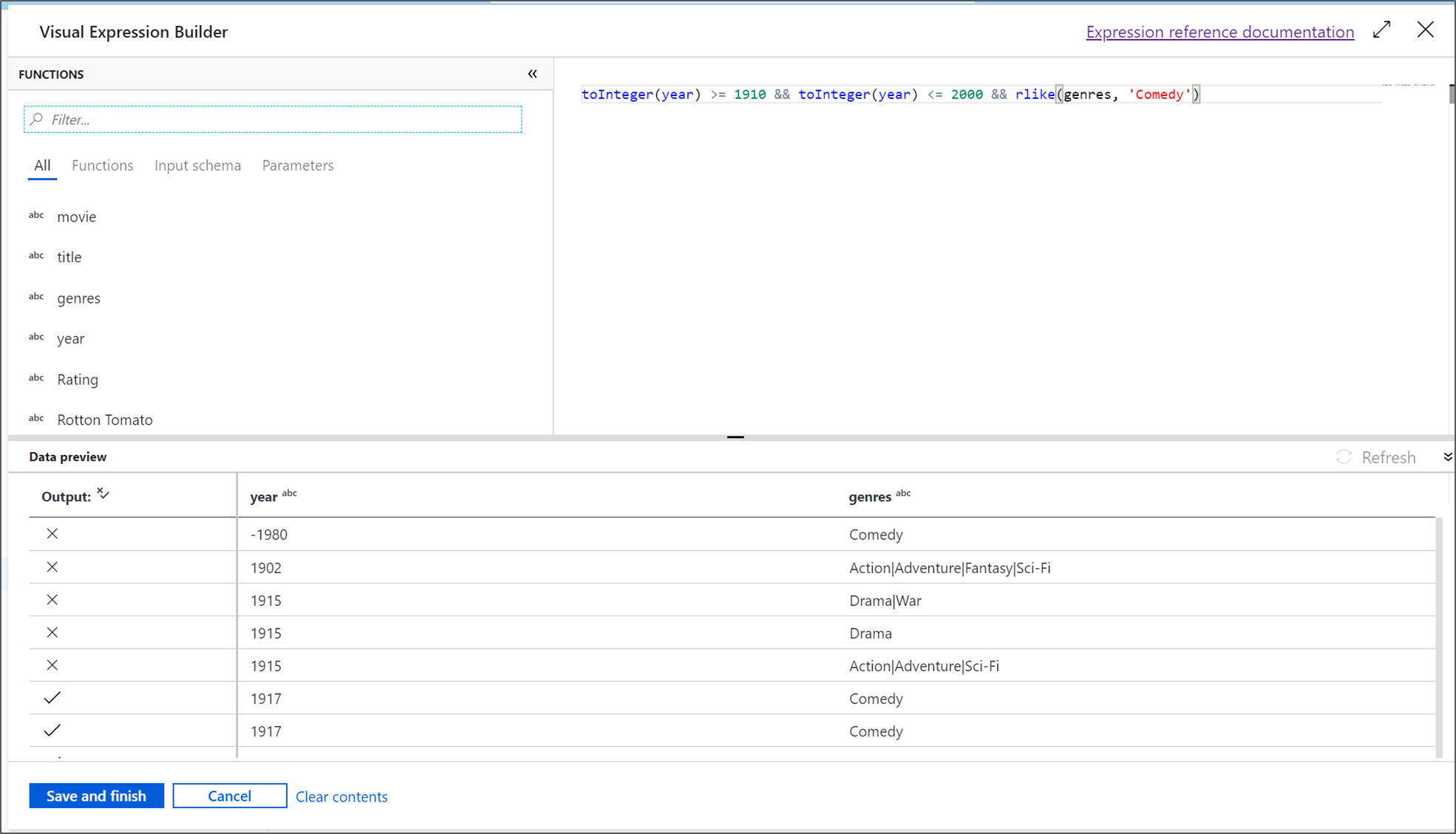Click the expand to fullscreen icon
Image resolution: width=1456 pixels, height=834 pixels.
[x=1381, y=30]
